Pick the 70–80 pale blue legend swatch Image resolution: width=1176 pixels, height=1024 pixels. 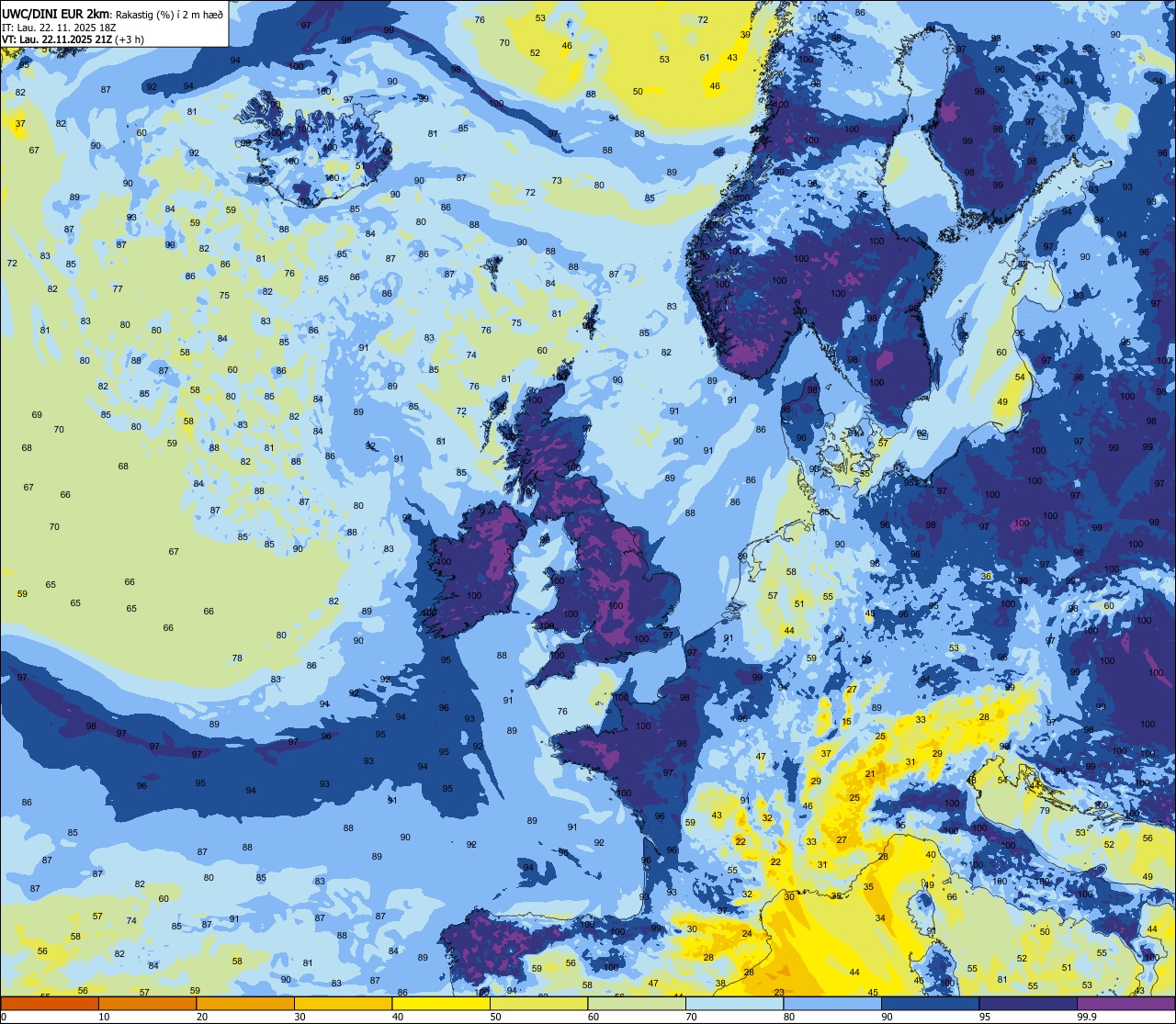click(734, 1004)
